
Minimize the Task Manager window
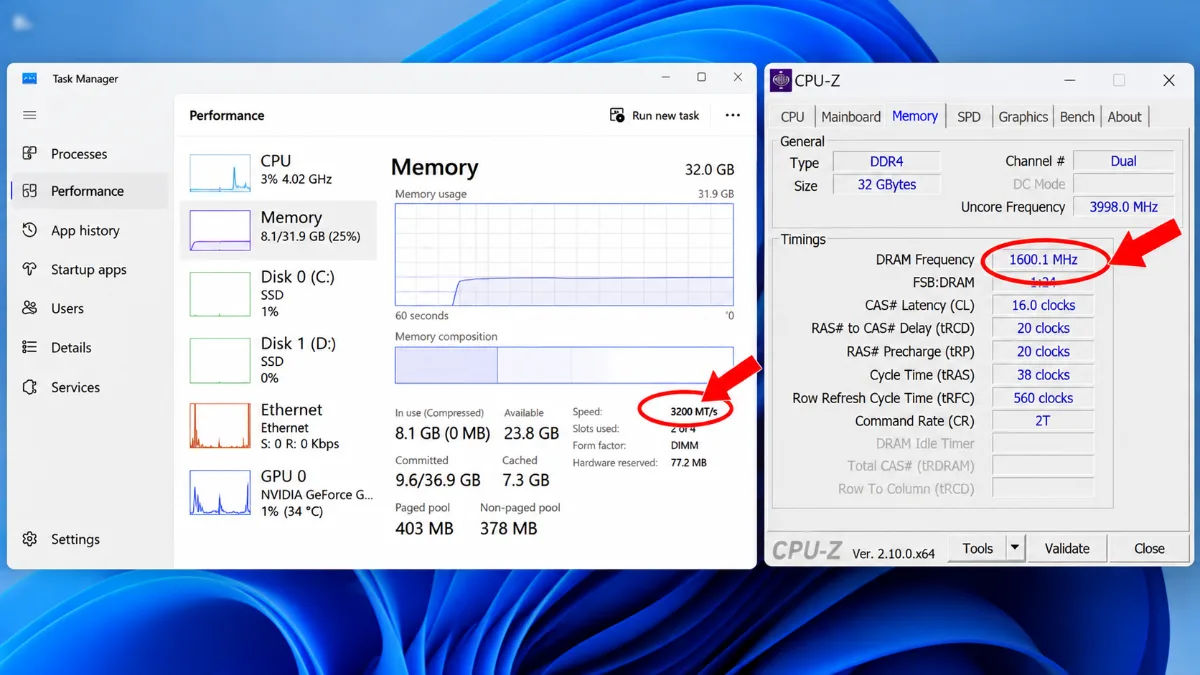pyautogui.click(x=665, y=77)
